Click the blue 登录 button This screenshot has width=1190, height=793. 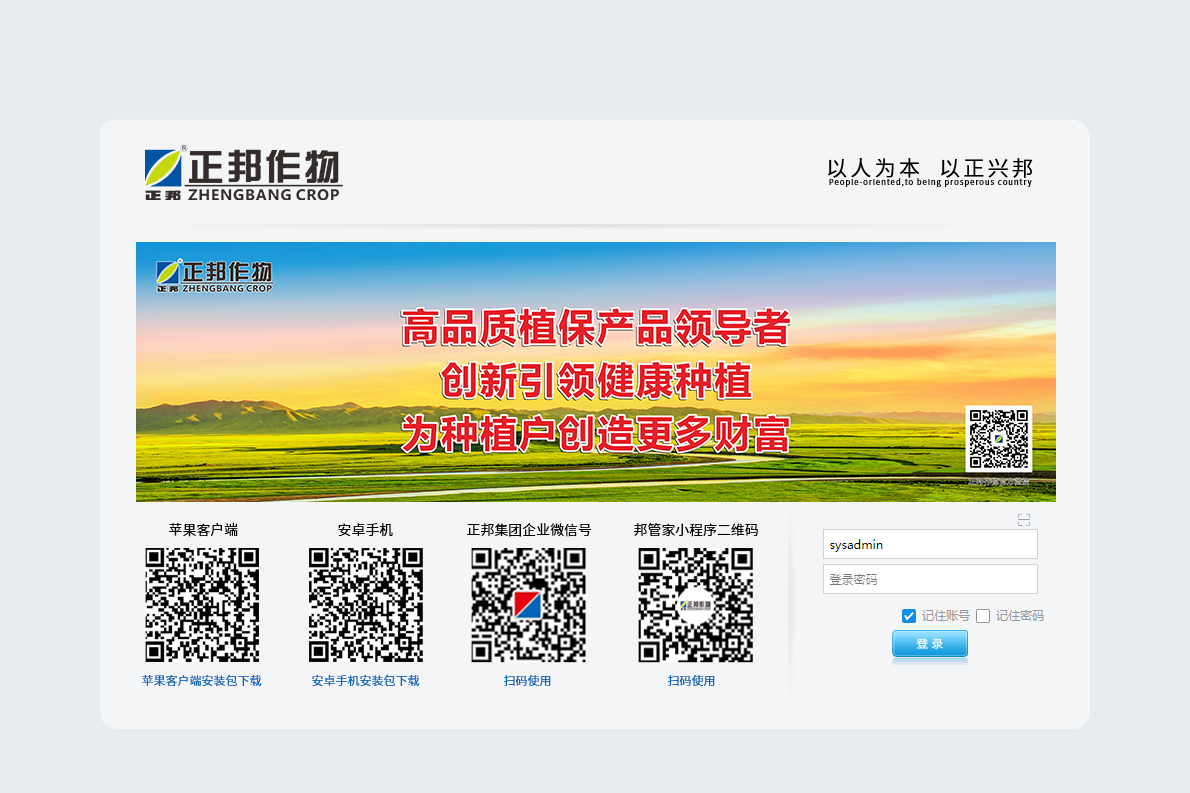[930, 644]
